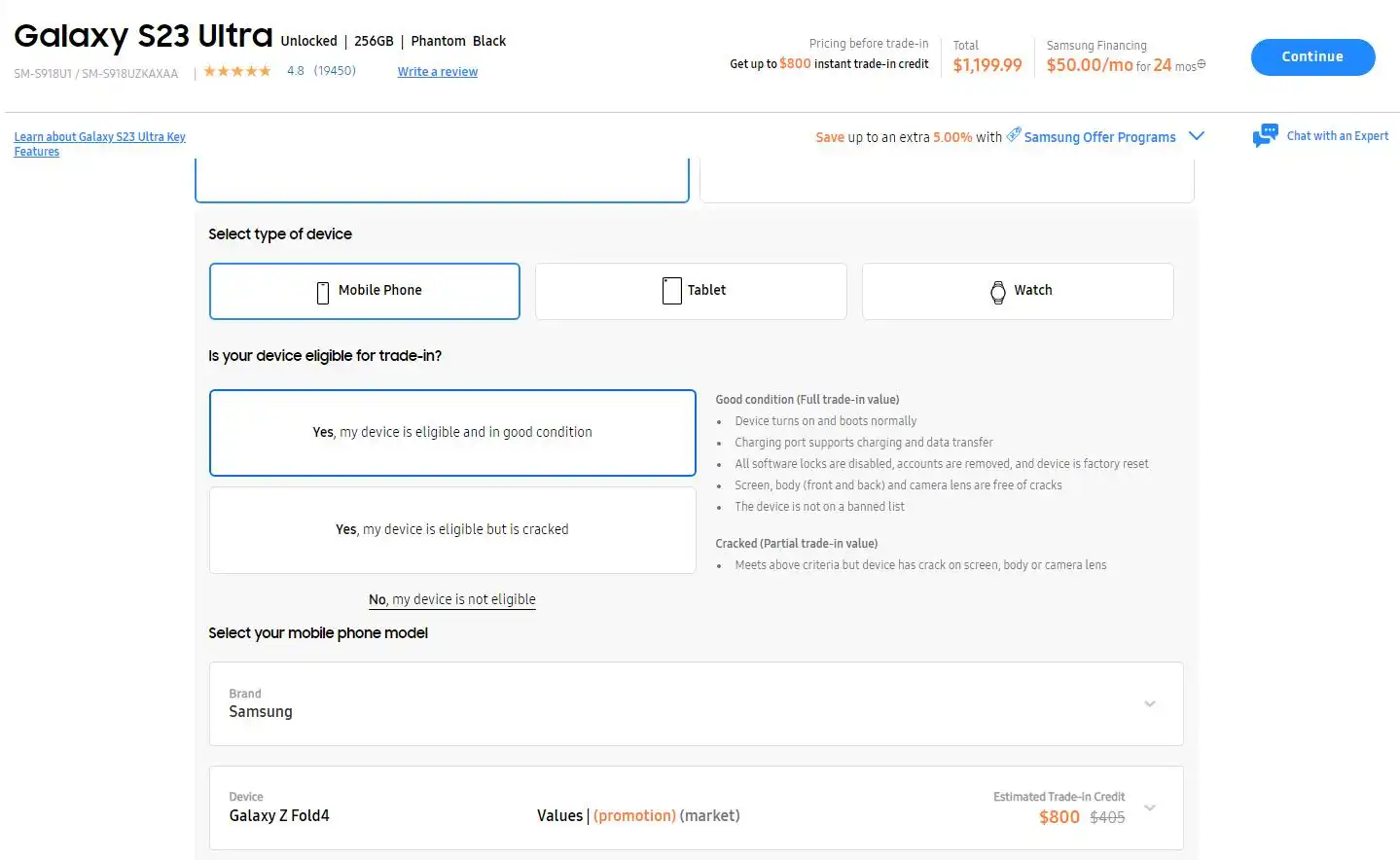Select eligible but is cracked option
Image resolution: width=1400 pixels, height=860 pixels.
tap(452, 530)
